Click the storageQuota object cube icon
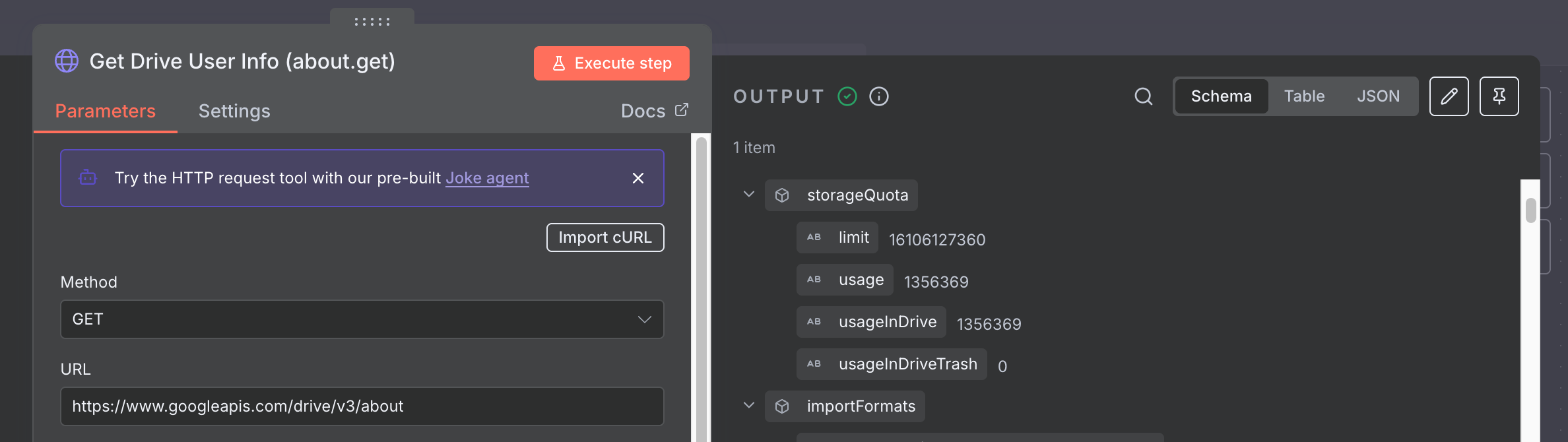The height and width of the screenshot is (442, 1568). click(x=782, y=195)
